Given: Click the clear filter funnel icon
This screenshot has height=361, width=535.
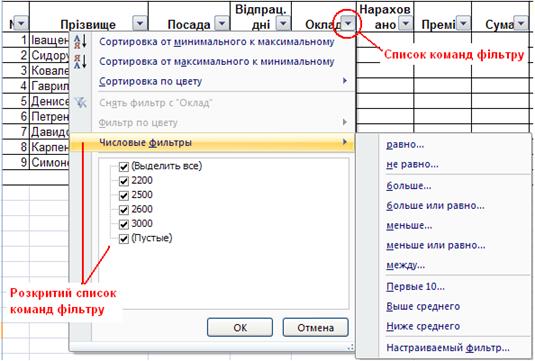Looking at the screenshot, I should point(81,102).
